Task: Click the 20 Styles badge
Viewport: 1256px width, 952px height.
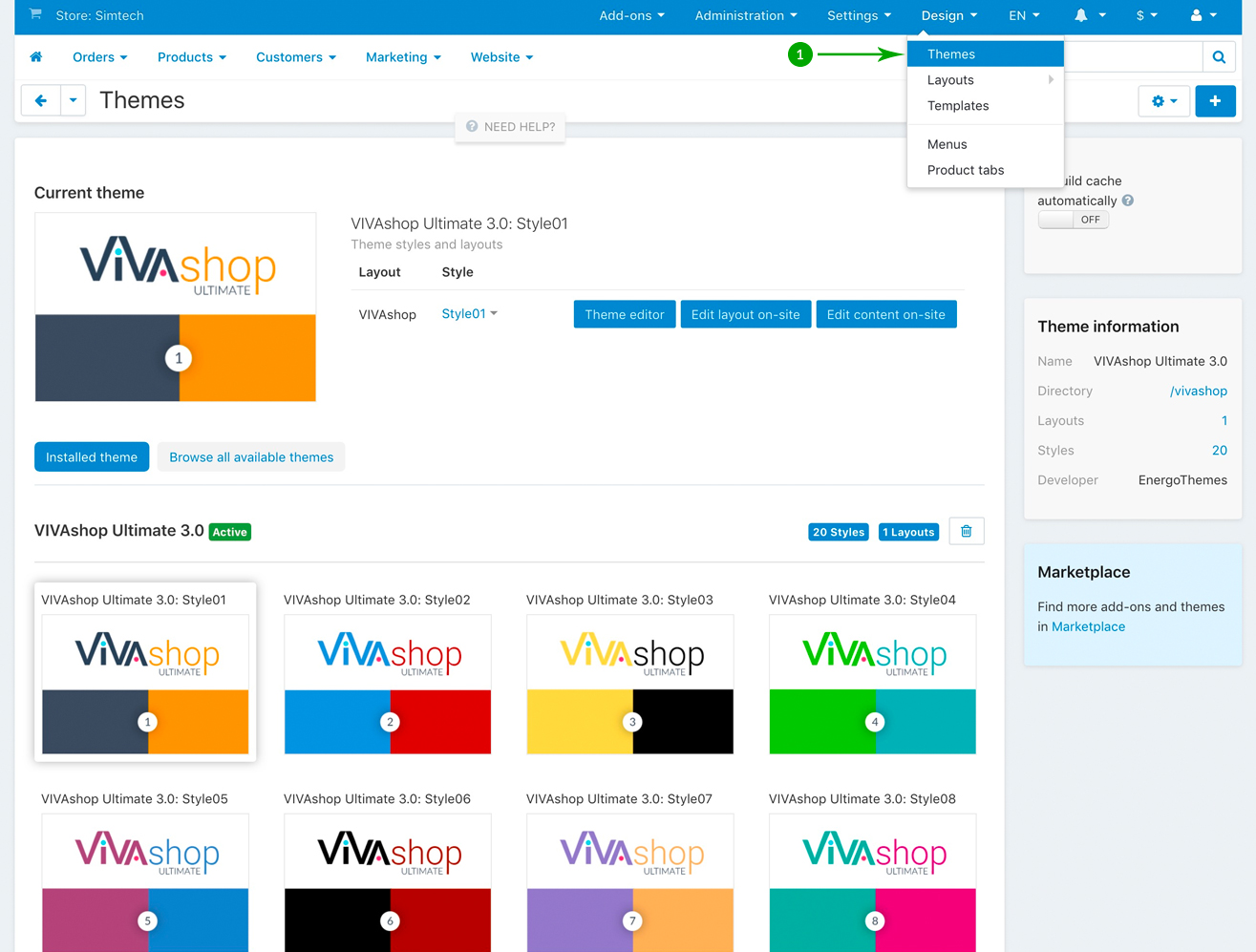Action: 839,532
